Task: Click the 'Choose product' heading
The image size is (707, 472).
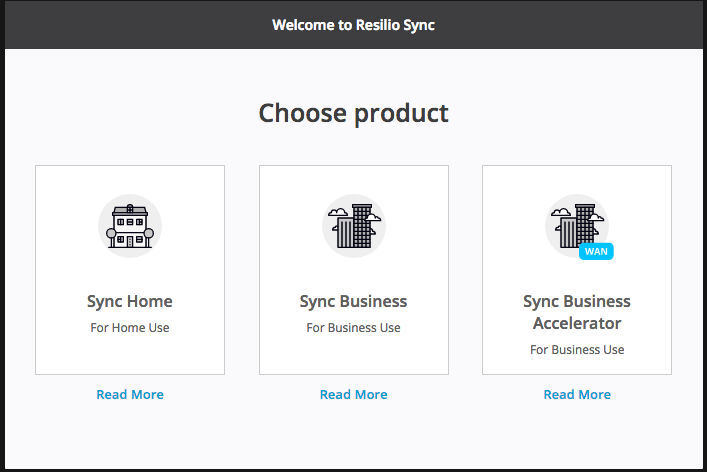Action: (354, 113)
